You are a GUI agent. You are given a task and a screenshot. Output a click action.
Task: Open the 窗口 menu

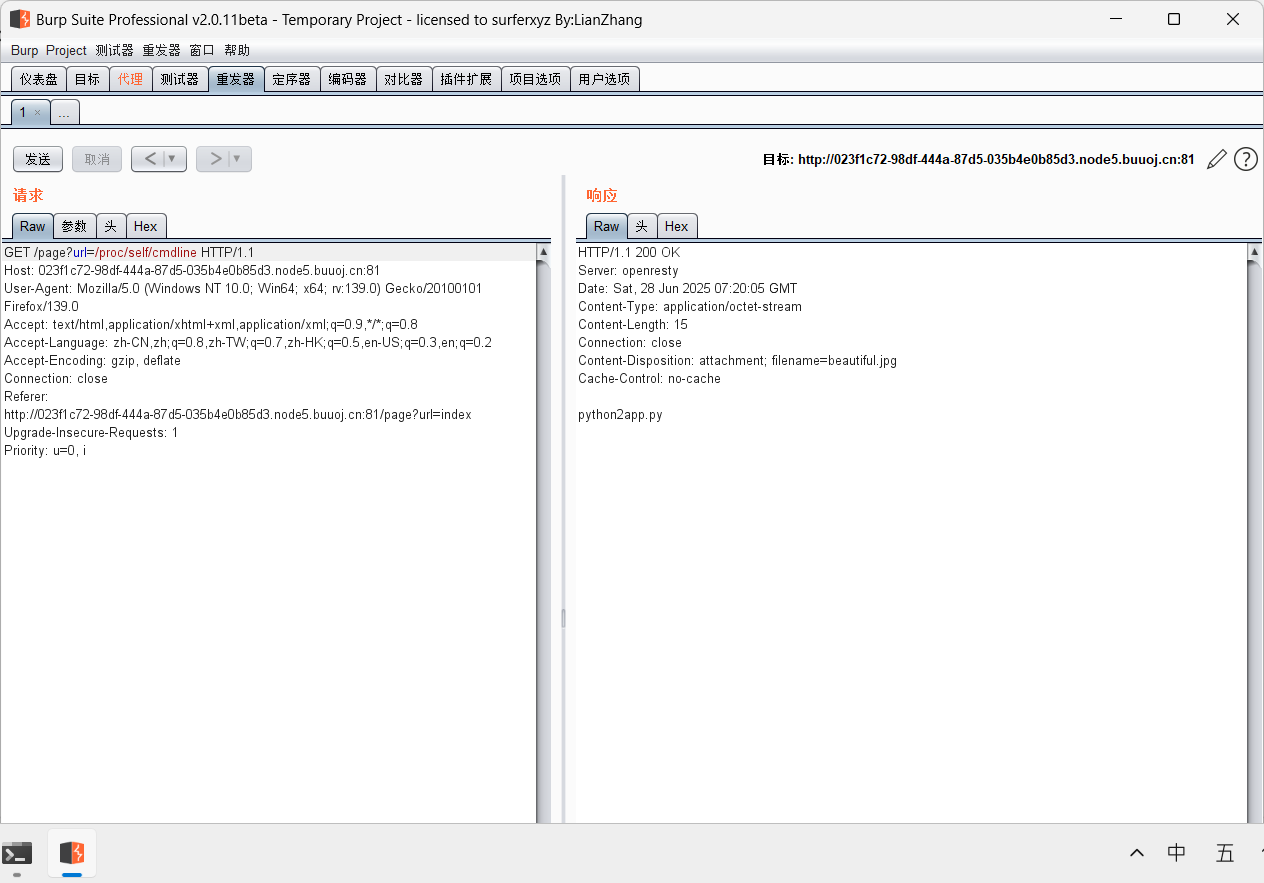[202, 50]
